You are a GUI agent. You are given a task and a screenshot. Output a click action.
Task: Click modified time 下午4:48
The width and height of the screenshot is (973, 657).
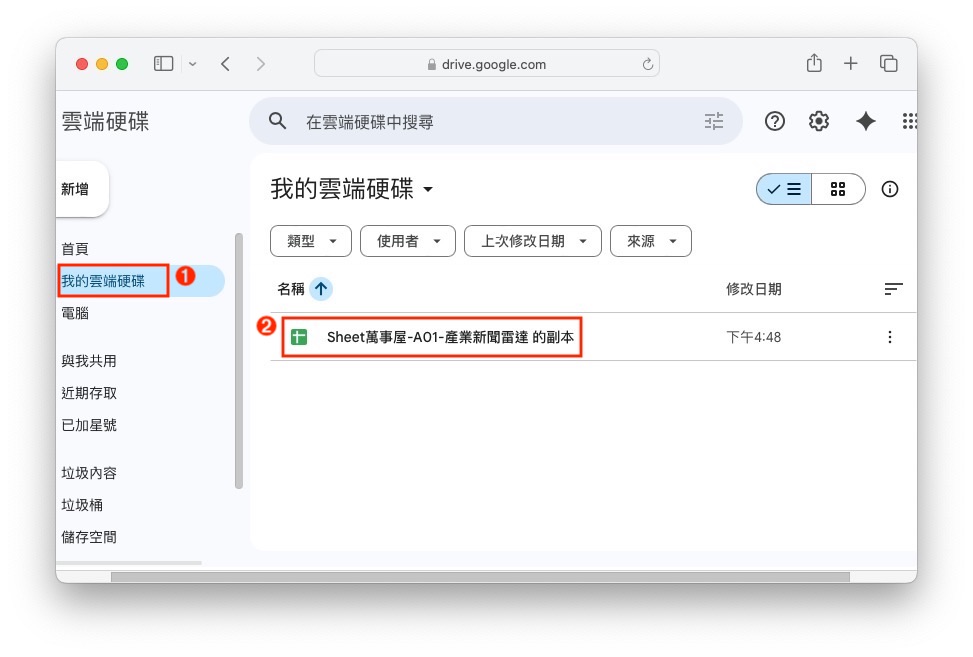(754, 337)
